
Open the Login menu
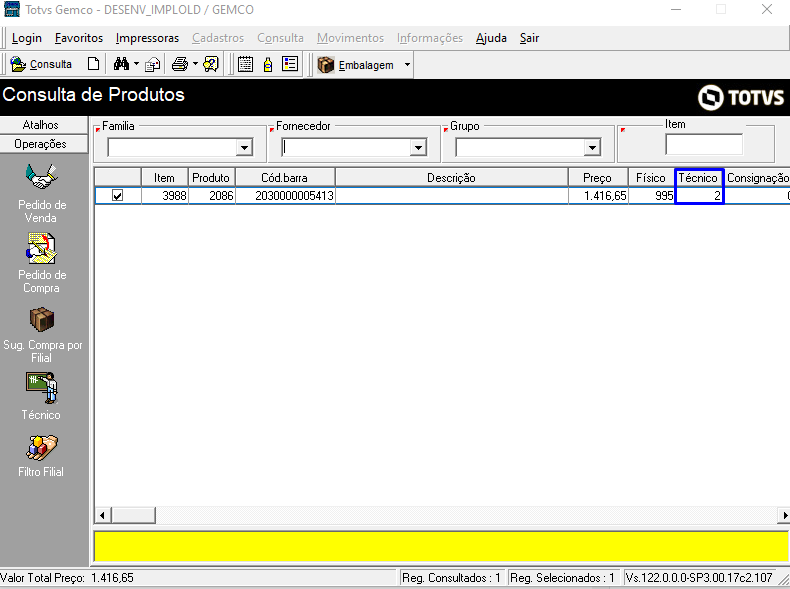(x=27, y=38)
